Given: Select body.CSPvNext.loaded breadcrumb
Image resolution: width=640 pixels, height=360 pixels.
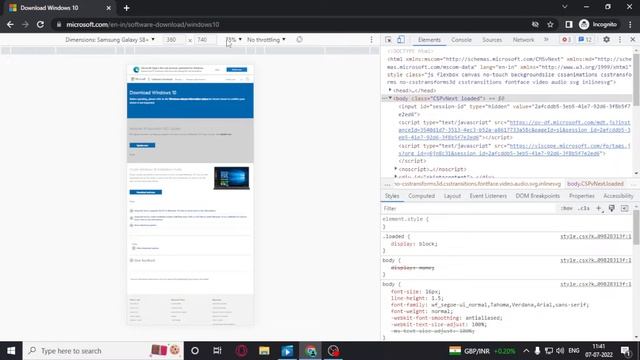Looking at the screenshot, I should pos(595,184).
